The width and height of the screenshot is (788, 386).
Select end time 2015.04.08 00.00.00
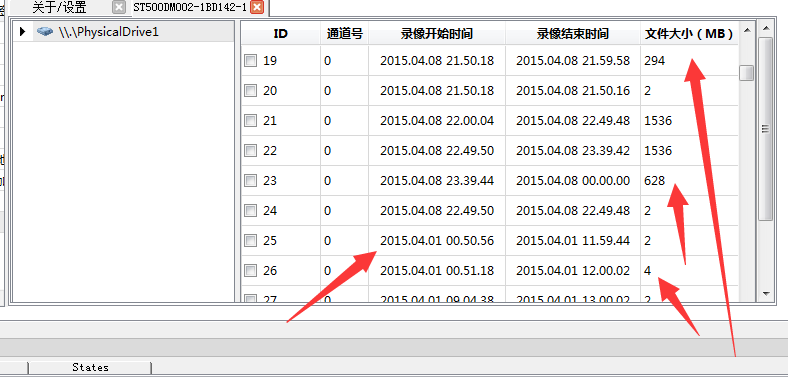573,180
